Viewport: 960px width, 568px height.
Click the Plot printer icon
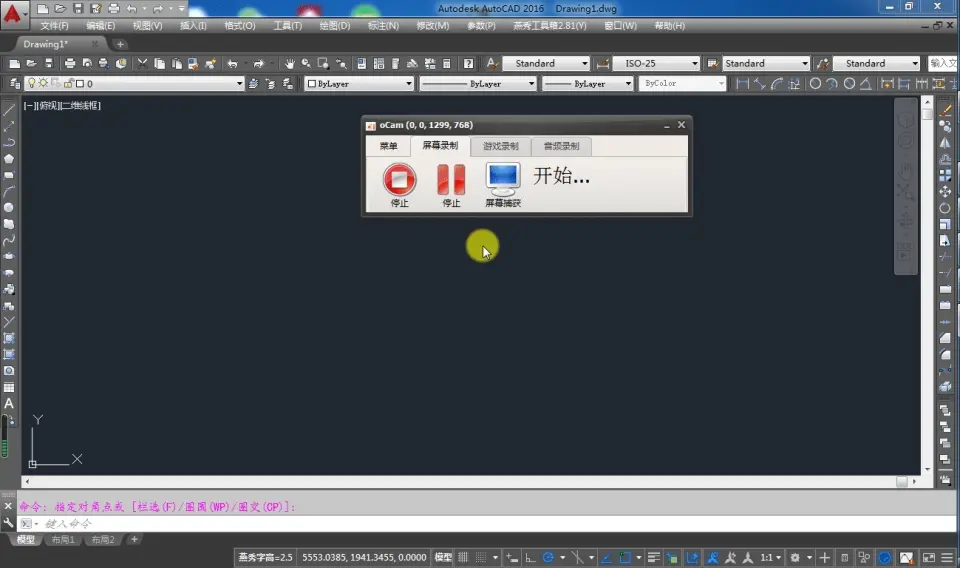point(70,64)
